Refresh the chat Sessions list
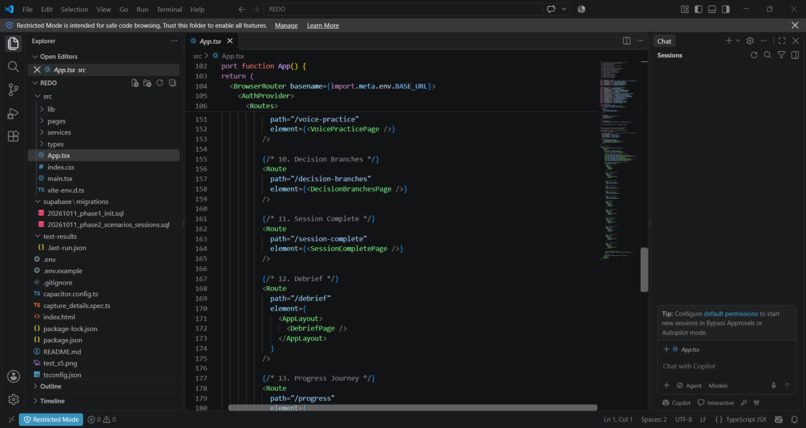The image size is (806, 428). [x=754, y=55]
